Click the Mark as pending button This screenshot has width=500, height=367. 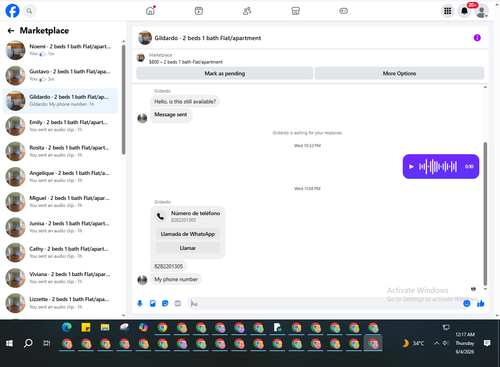pos(225,73)
